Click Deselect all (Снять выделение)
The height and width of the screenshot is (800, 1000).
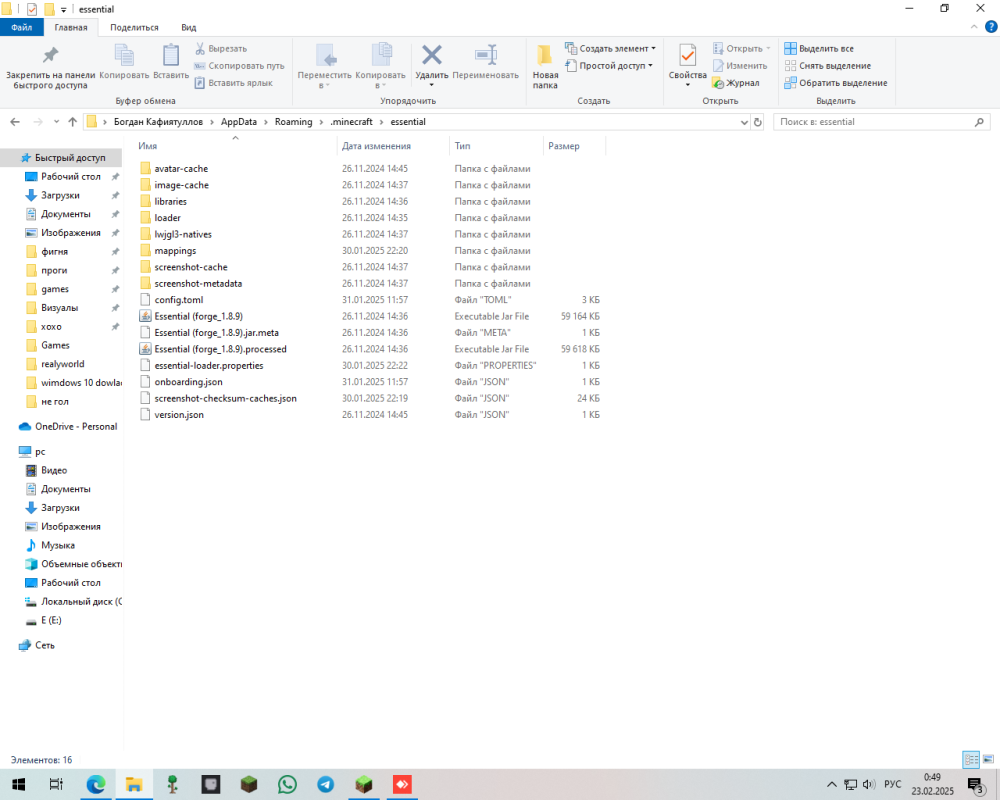(x=827, y=66)
